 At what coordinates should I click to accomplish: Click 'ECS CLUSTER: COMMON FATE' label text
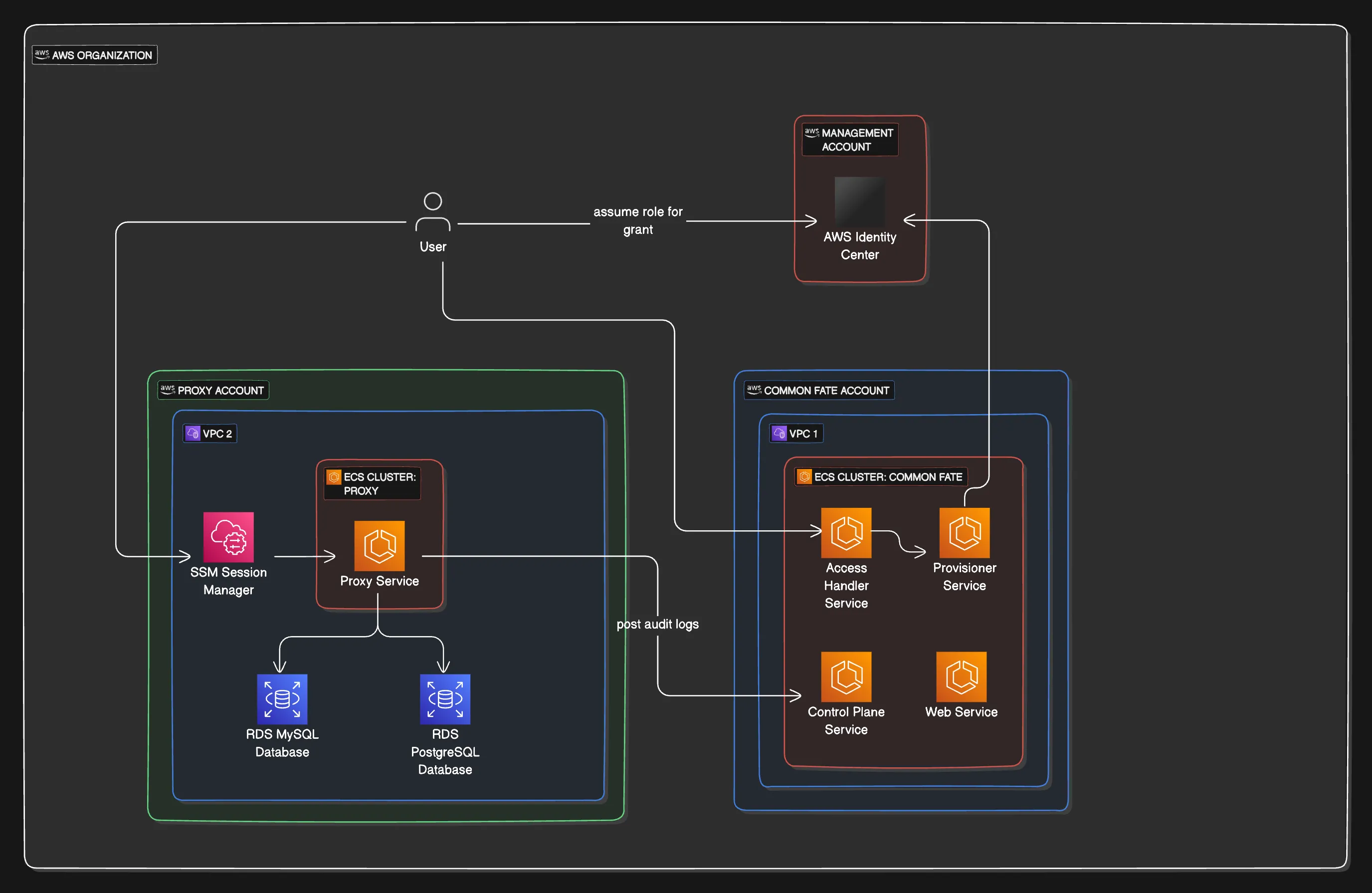coord(888,477)
